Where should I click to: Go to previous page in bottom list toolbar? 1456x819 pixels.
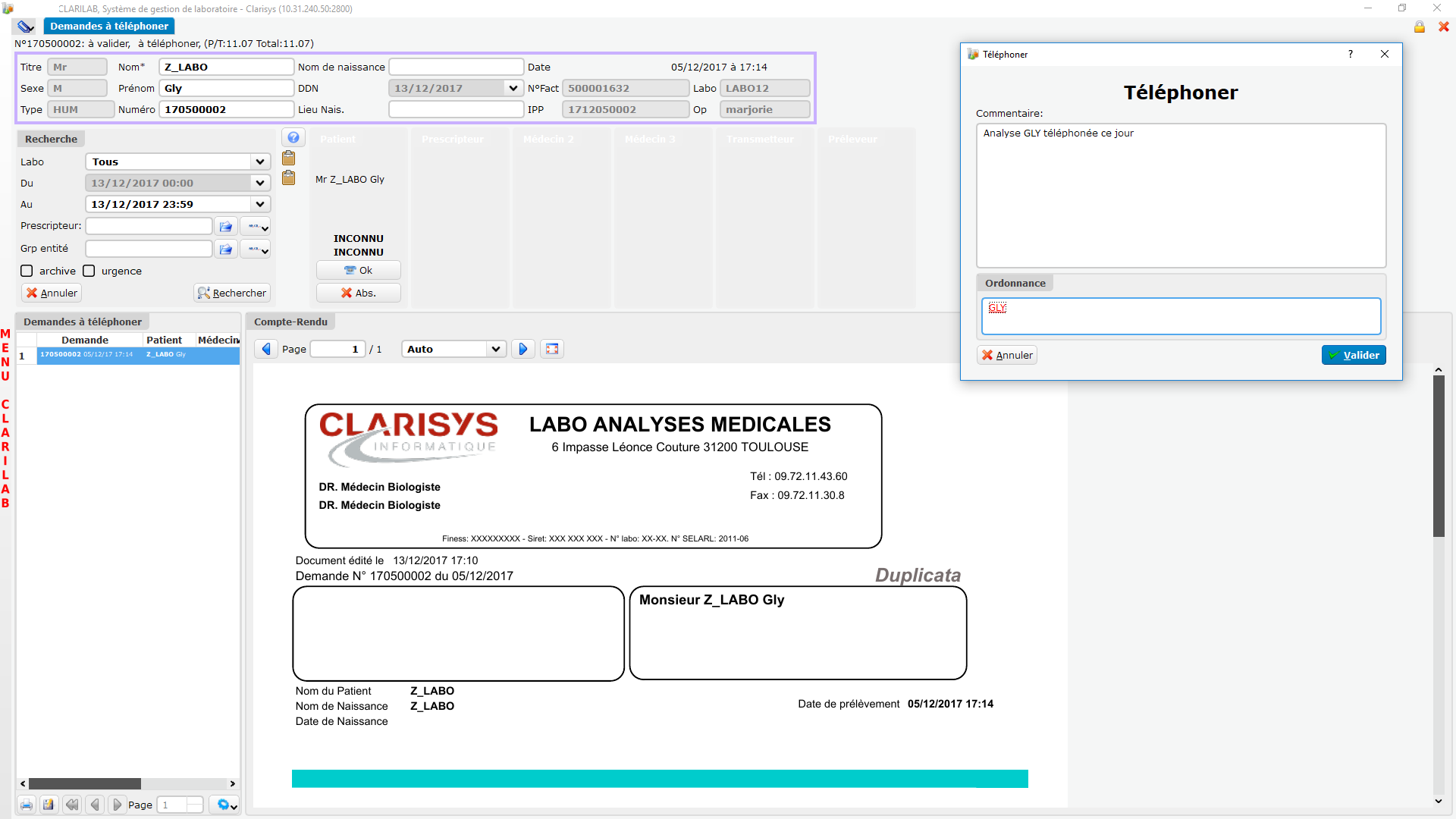[95, 805]
